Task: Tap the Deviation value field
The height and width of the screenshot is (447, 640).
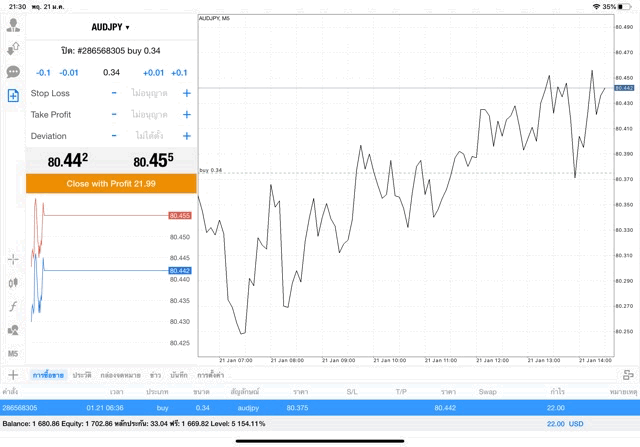Action: (x=149, y=136)
